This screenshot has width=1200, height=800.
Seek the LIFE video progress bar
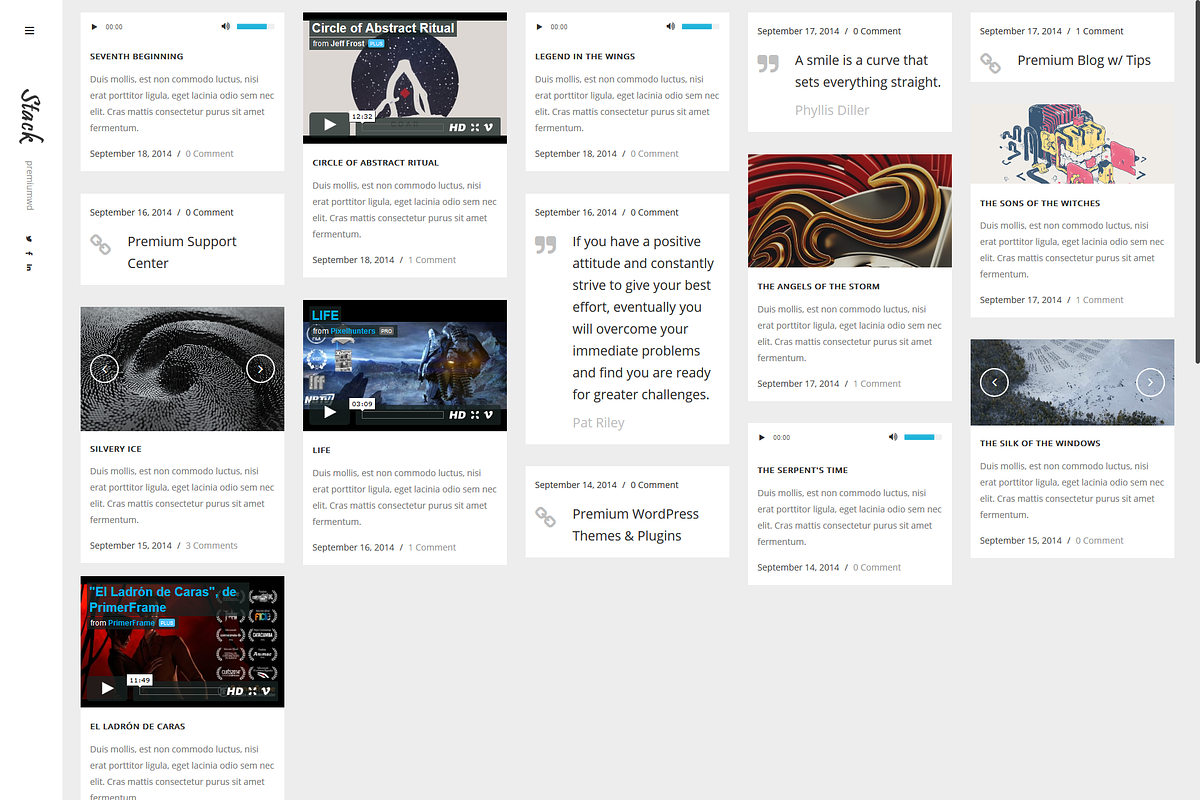click(x=403, y=415)
